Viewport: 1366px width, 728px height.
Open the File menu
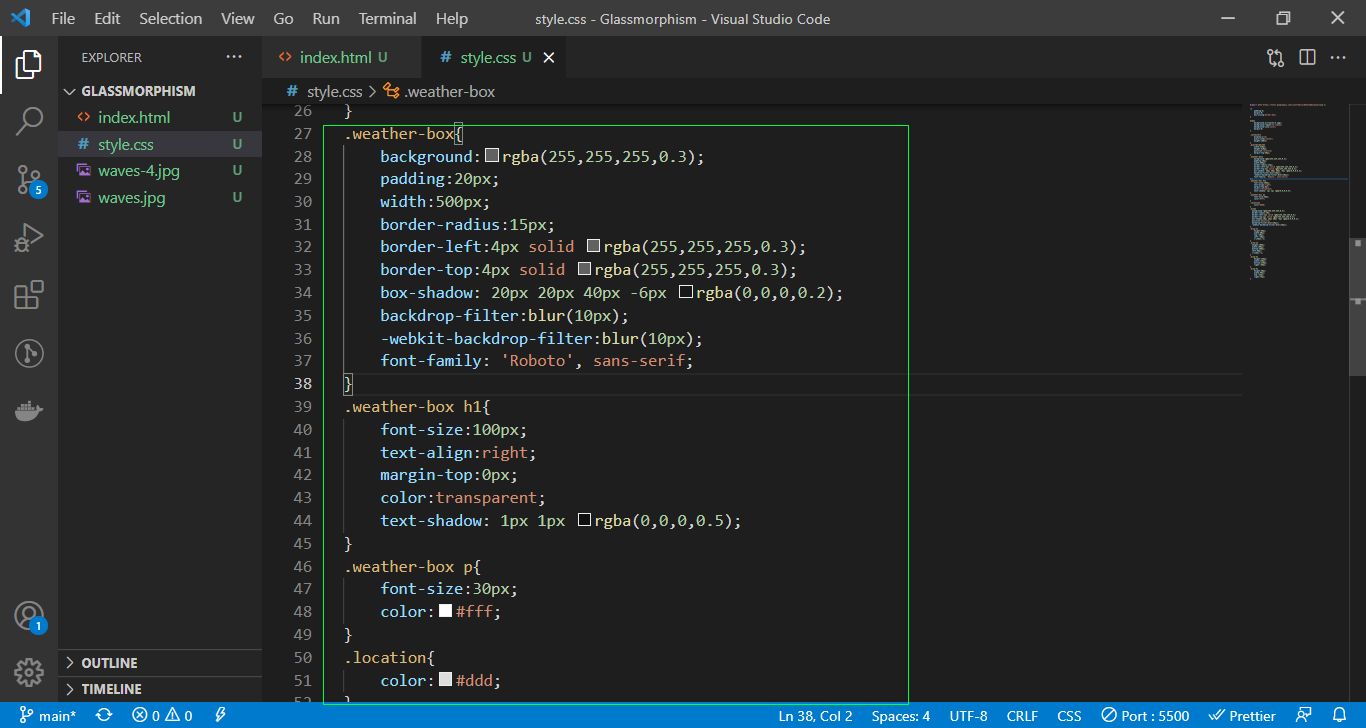pyautogui.click(x=62, y=18)
